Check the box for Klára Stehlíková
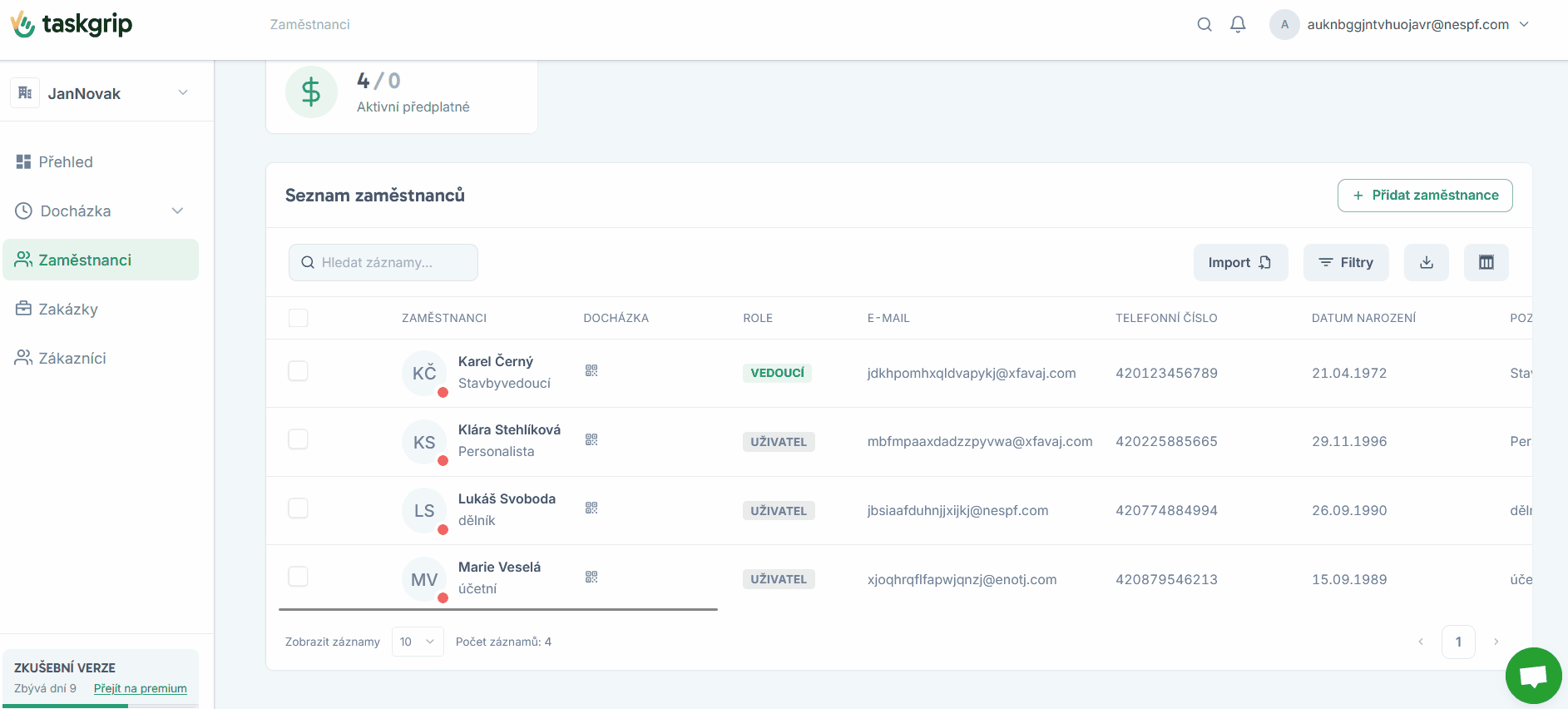Image resolution: width=1568 pixels, height=709 pixels. 298,439
